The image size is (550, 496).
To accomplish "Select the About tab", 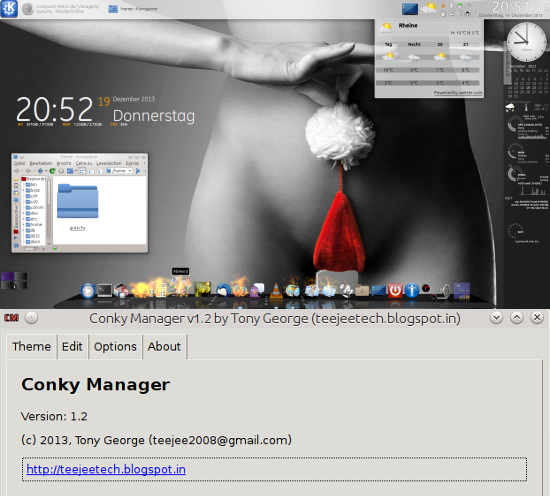I will pos(164,347).
